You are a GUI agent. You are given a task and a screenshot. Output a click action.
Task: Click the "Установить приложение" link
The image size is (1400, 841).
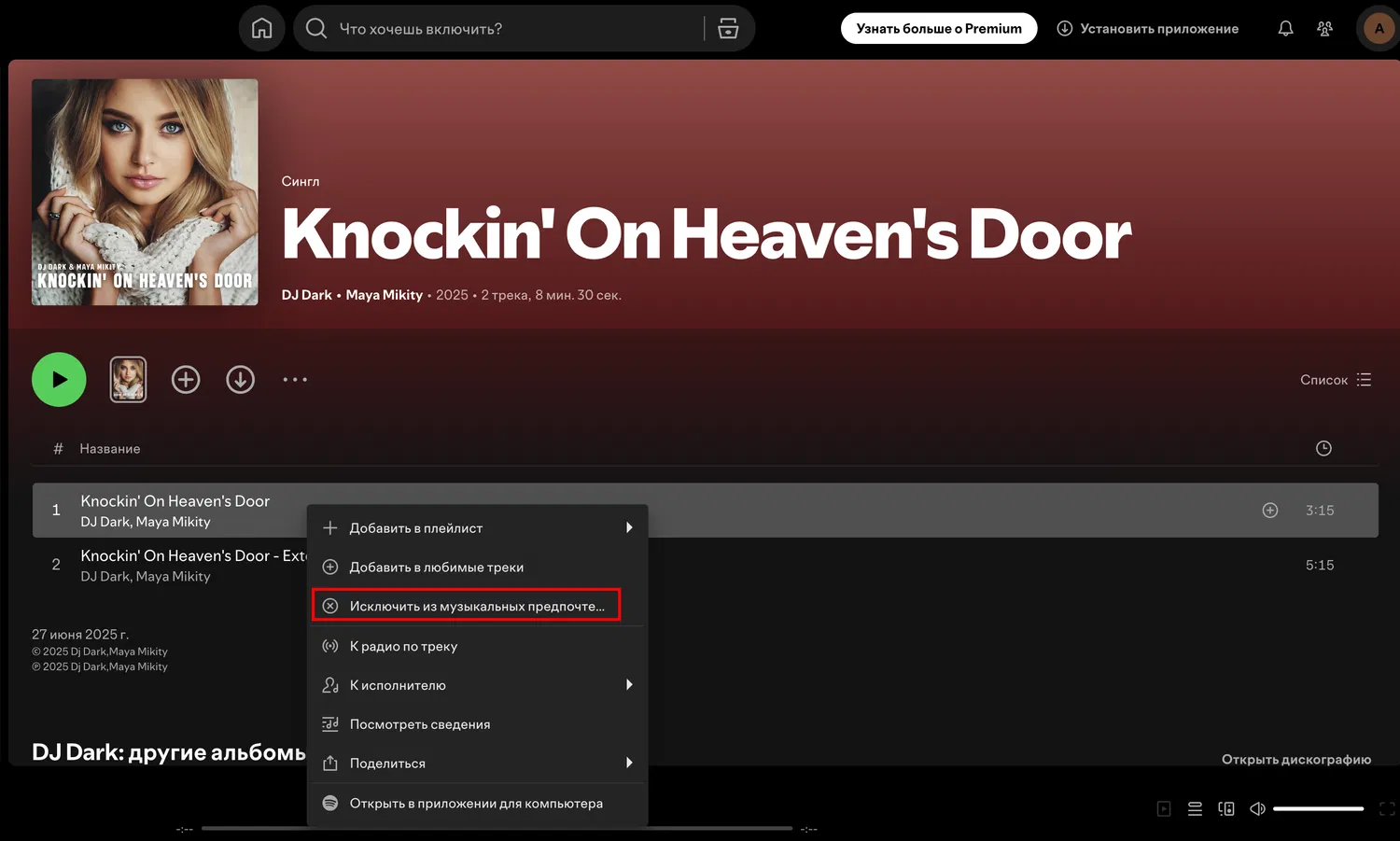click(x=1148, y=29)
